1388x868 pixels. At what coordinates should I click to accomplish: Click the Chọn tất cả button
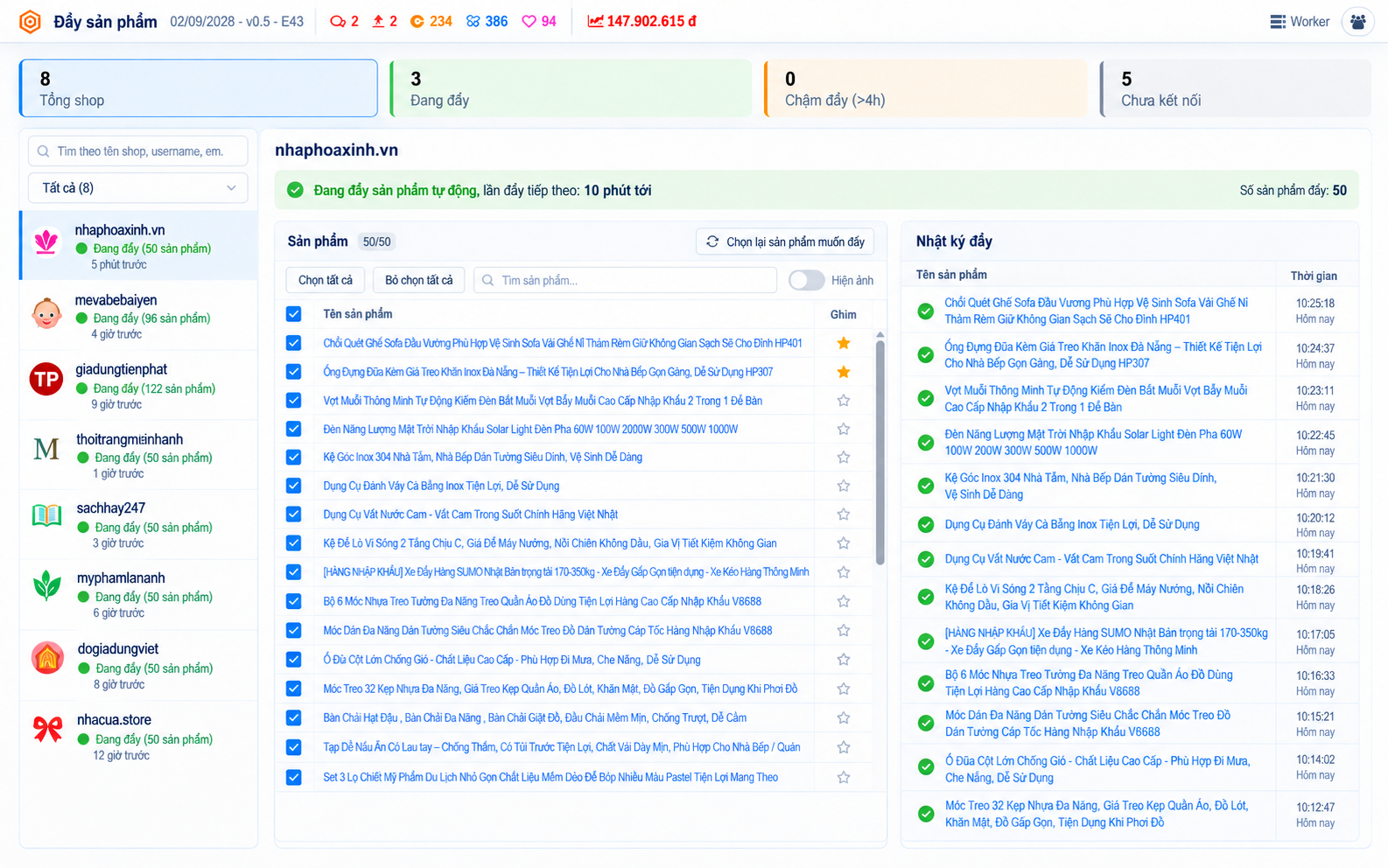(326, 280)
